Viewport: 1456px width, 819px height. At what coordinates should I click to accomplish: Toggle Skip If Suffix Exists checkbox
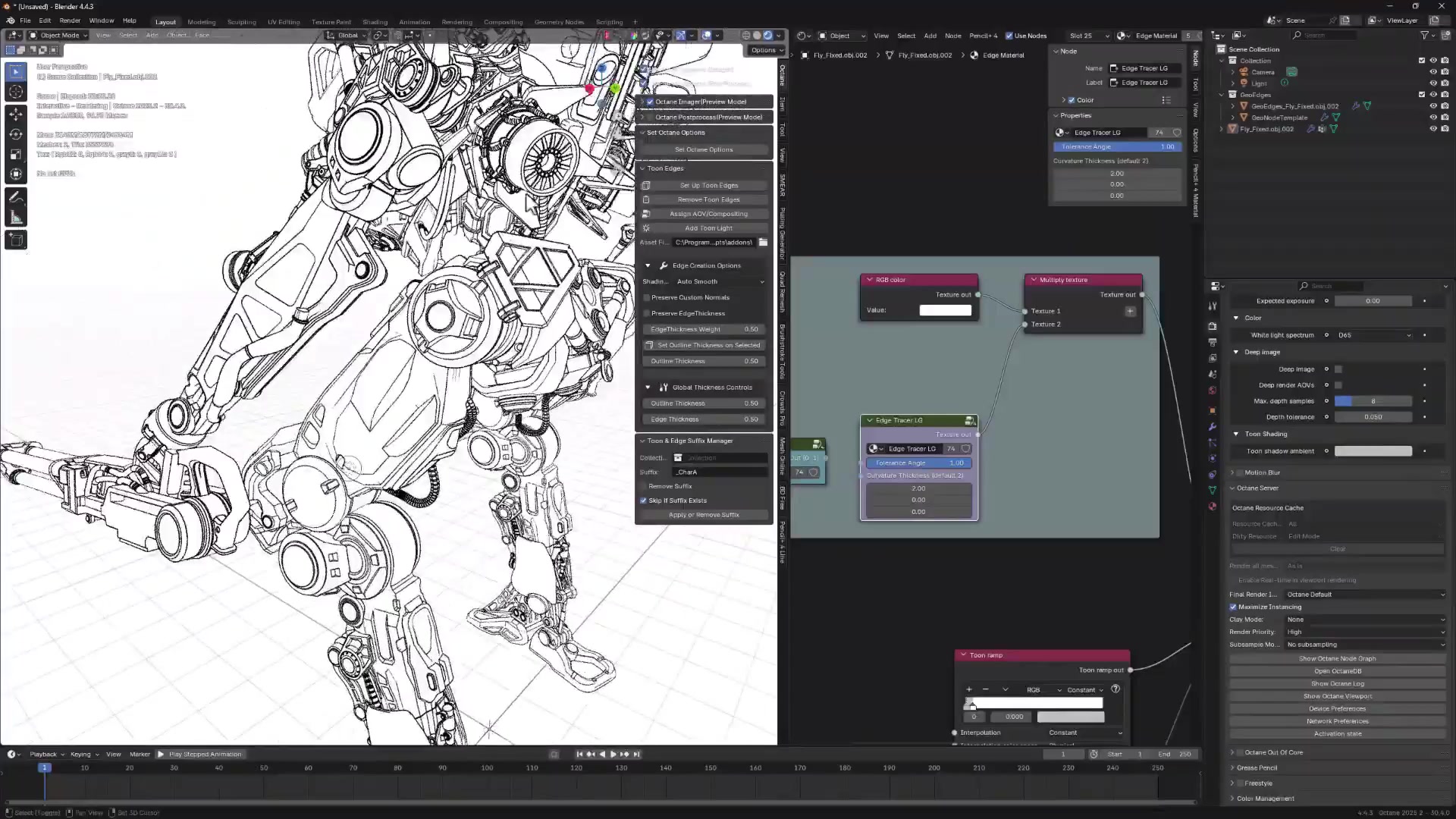pyautogui.click(x=644, y=500)
